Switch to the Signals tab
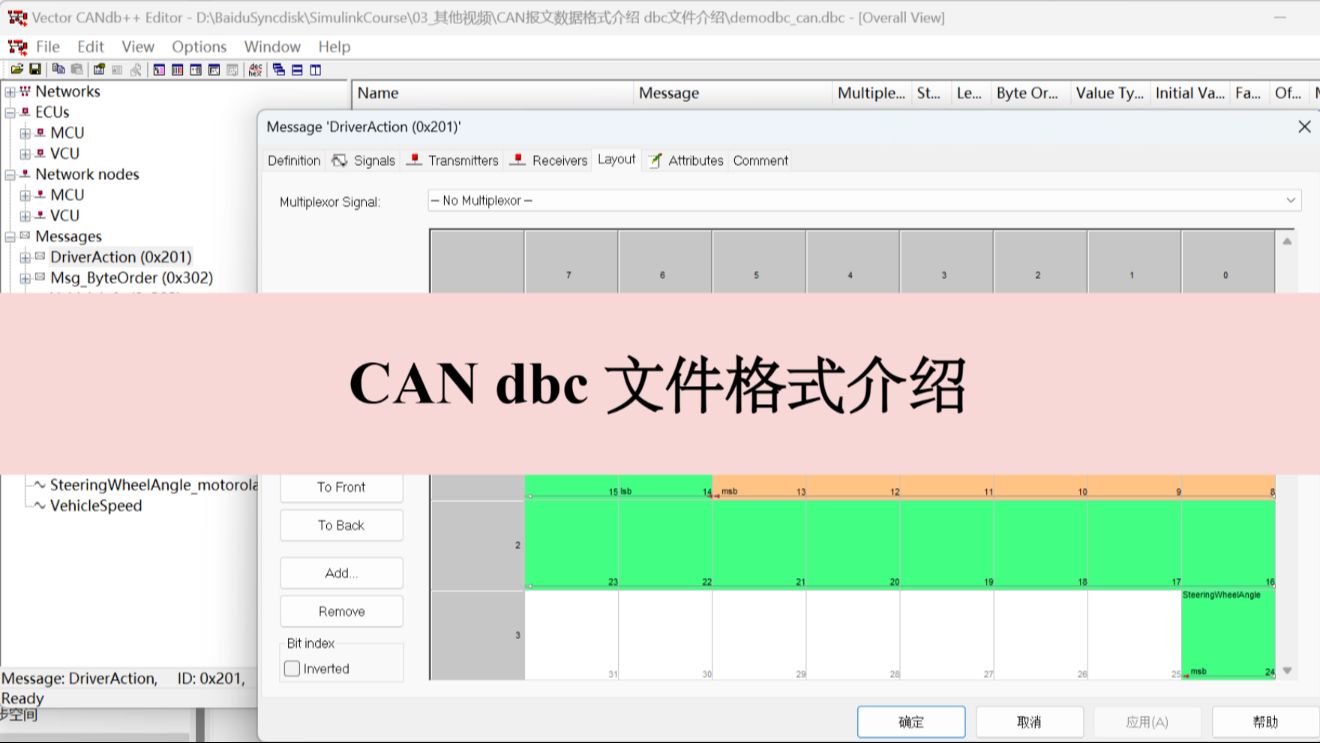 (364, 160)
